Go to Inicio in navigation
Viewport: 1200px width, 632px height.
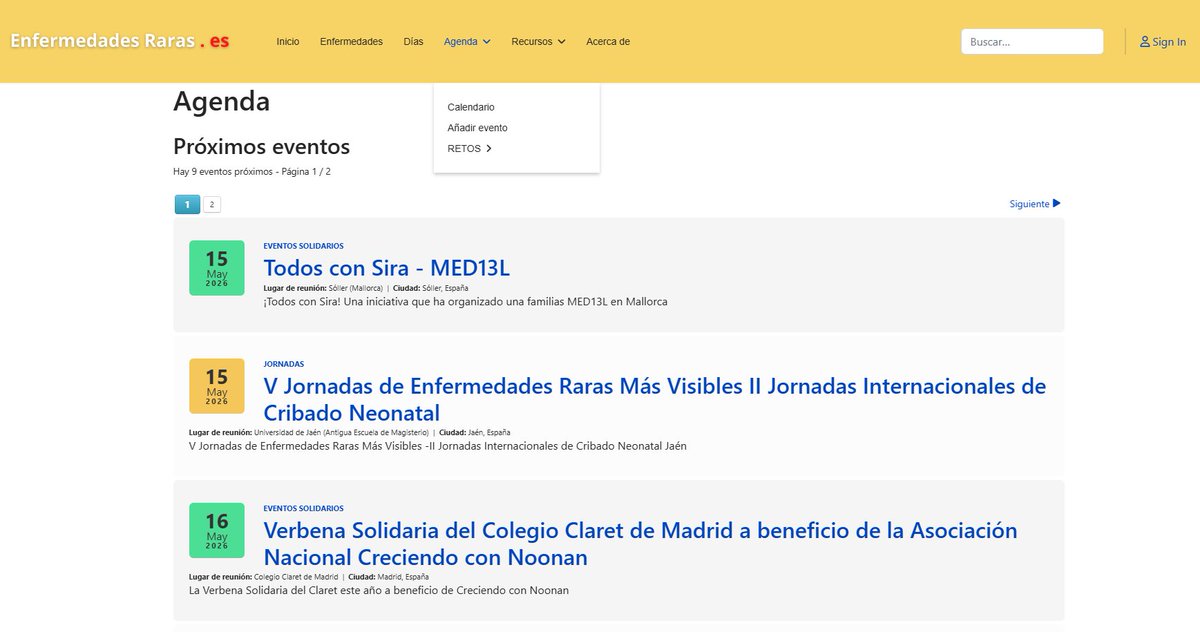pos(288,42)
